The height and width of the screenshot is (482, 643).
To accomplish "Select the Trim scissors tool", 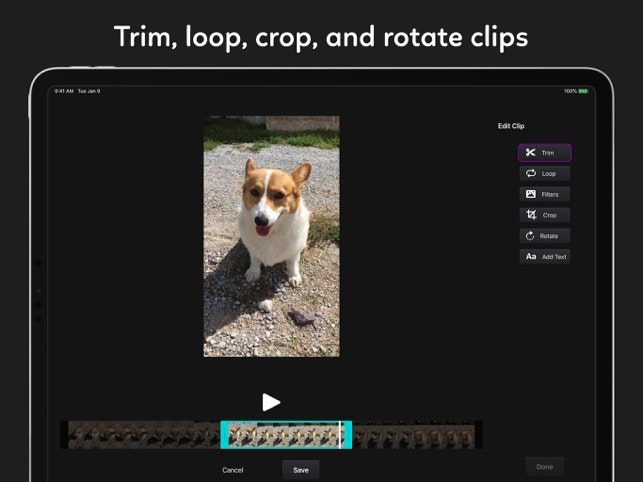I will pyautogui.click(x=544, y=153).
